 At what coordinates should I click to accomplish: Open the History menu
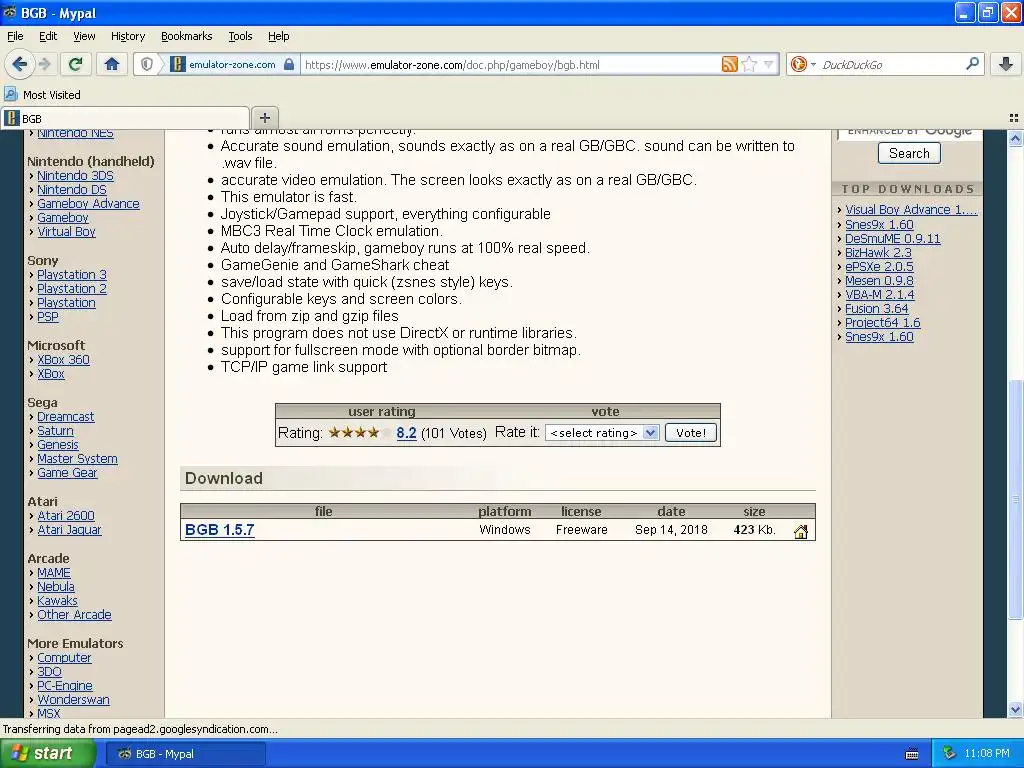pyautogui.click(x=128, y=36)
